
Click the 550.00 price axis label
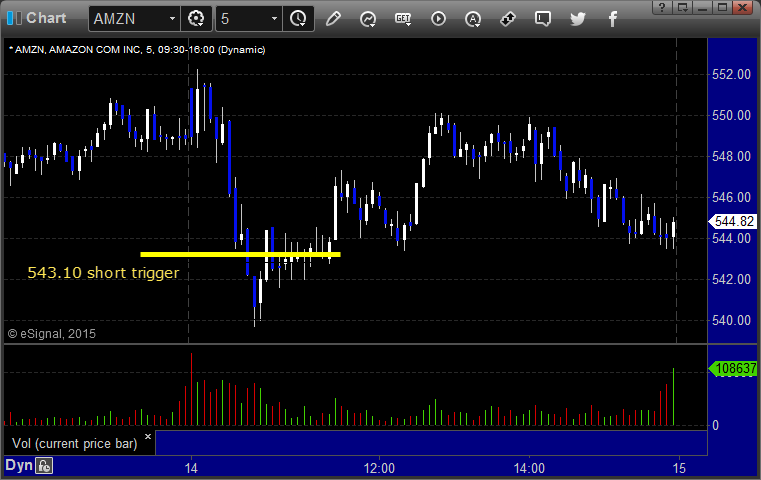pyautogui.click(x=731, y=116)
